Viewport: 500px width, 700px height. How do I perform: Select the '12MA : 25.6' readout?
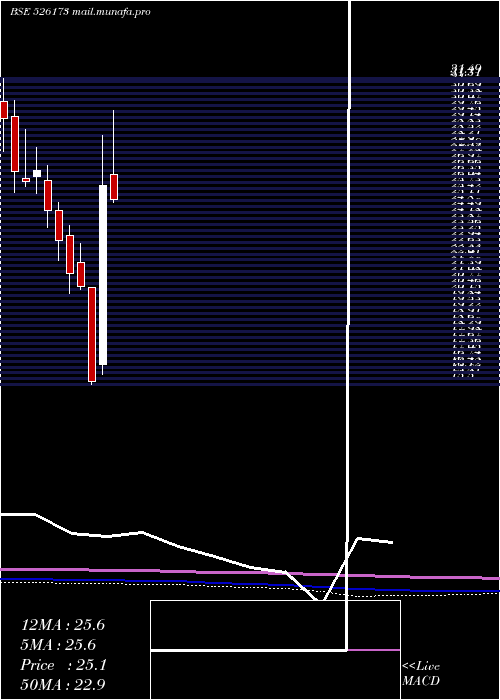pyautogui.click(x=63, y=625)
